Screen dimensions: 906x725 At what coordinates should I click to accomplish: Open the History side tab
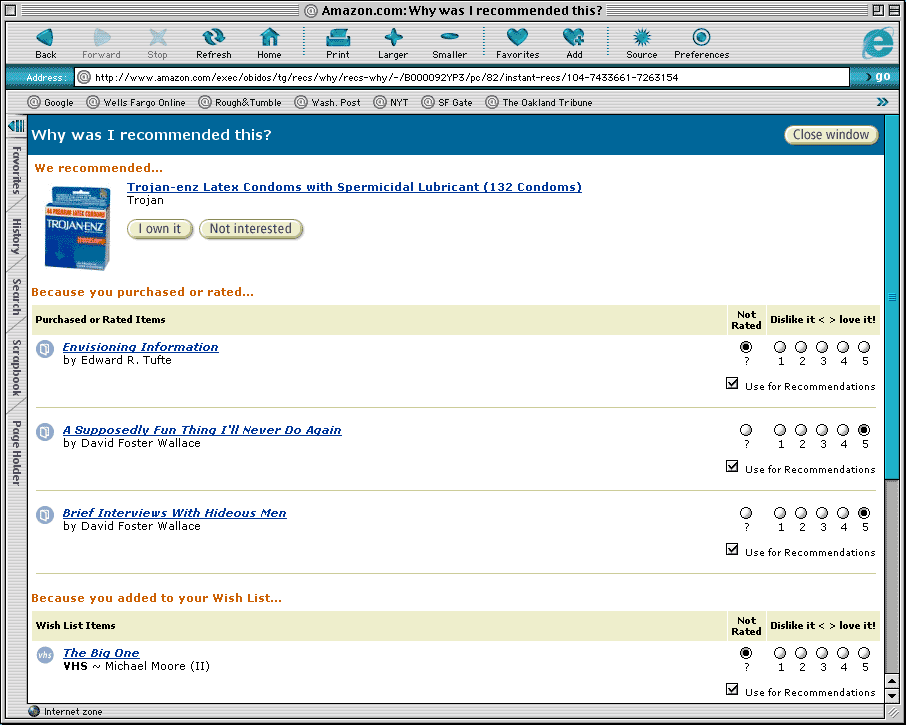click(x=16, y=236)
